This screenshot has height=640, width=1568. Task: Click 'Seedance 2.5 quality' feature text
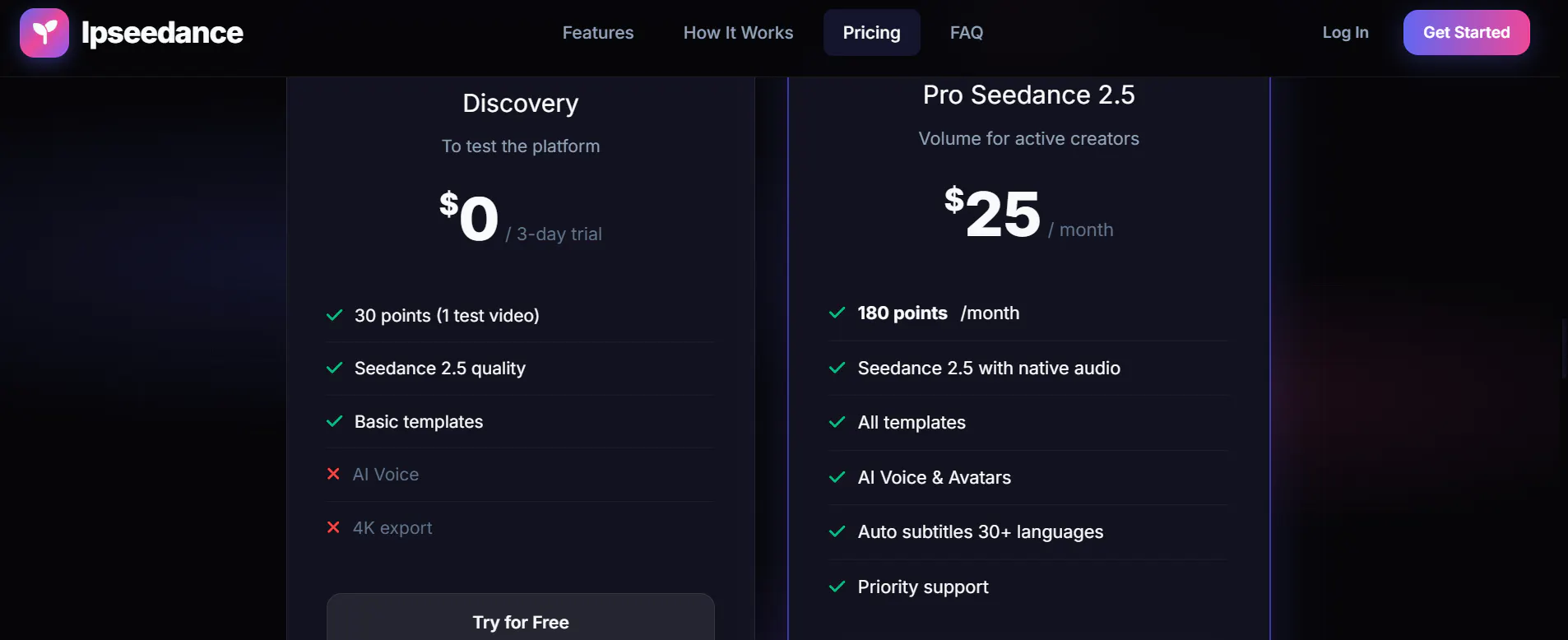[440, 369]
